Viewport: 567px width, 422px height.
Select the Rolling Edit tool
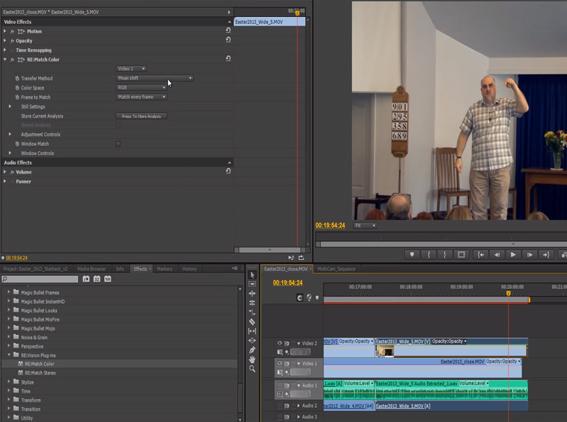coord(252,303)
